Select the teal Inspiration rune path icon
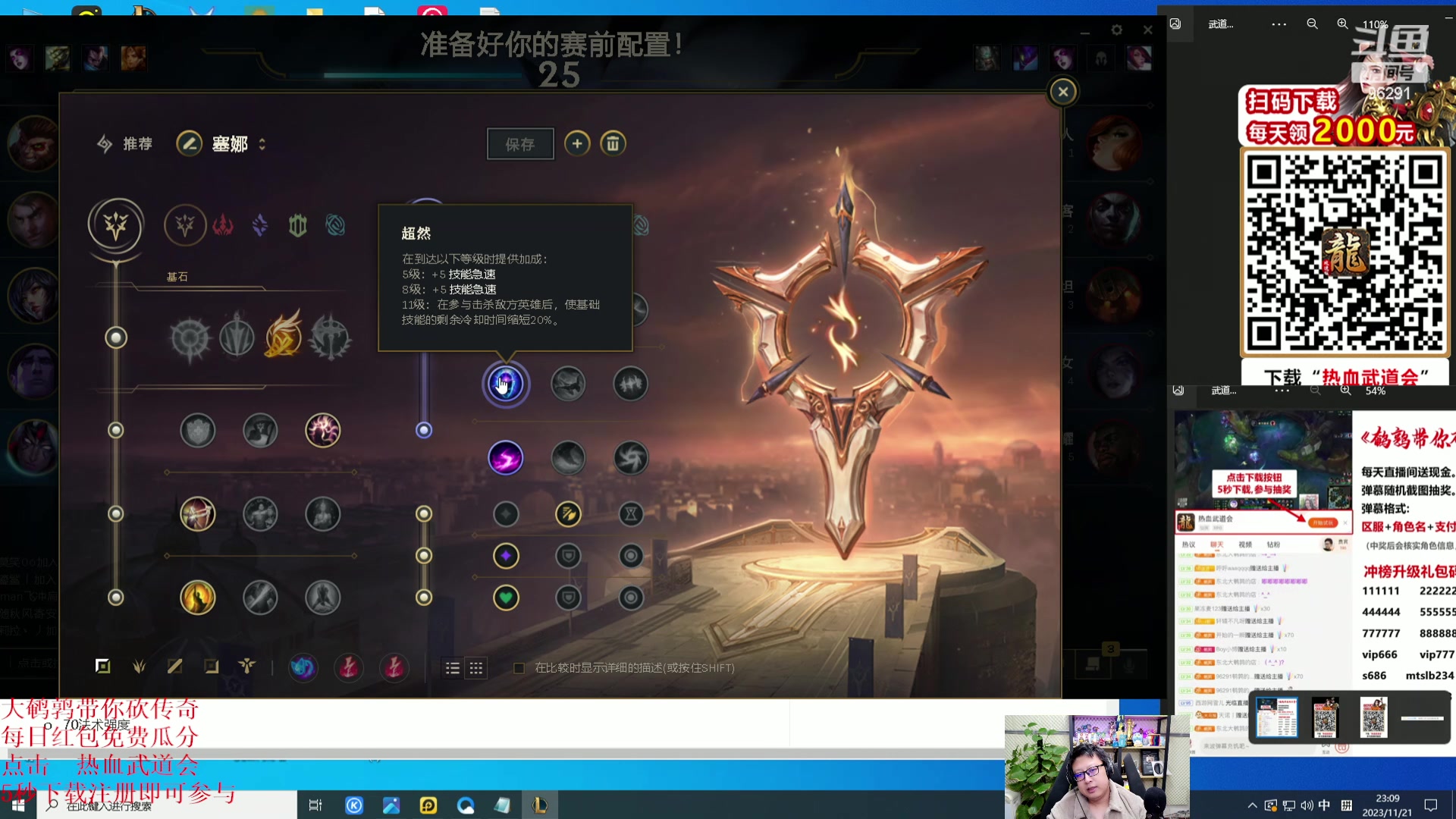Viewport: 1456px width, 819px height. (x=335, y=225)
